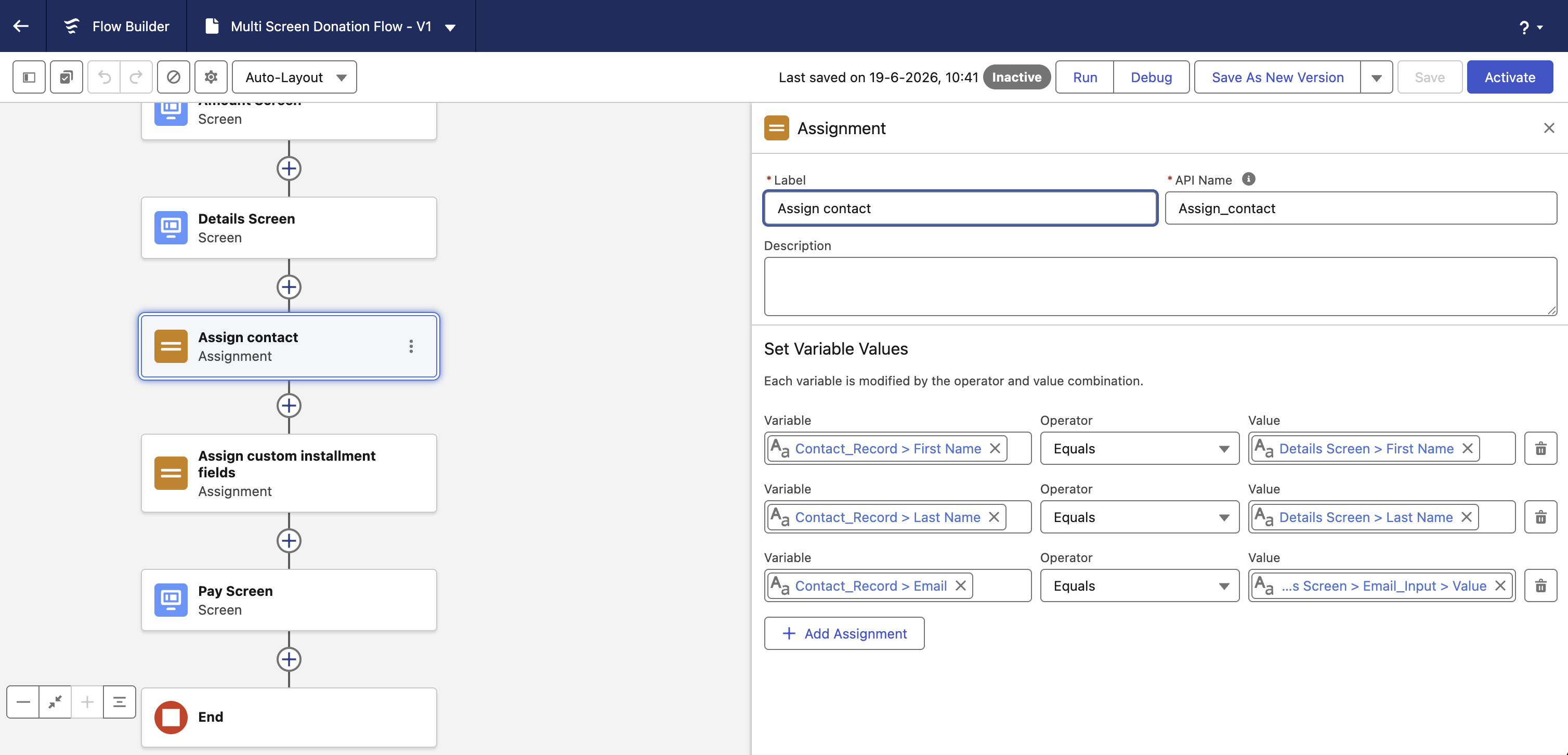Go back using the arrow icon
The image size is (1568, 755).
(x=21, y=26)
